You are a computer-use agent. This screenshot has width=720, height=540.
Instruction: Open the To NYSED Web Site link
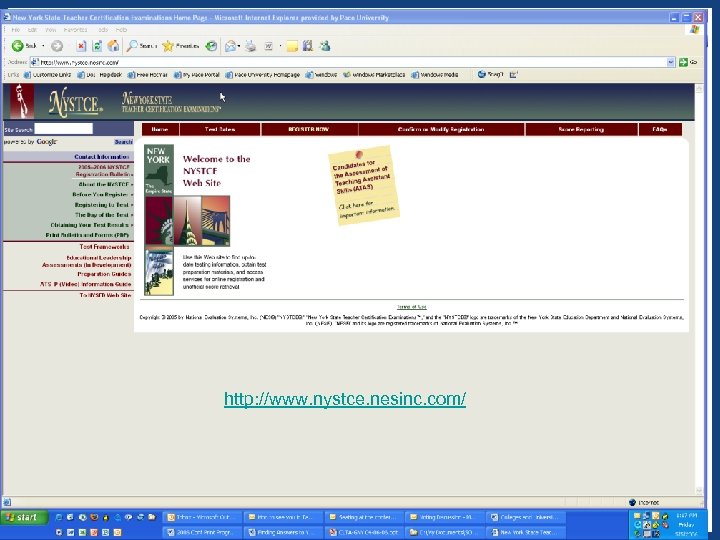[x=105, y=295]
